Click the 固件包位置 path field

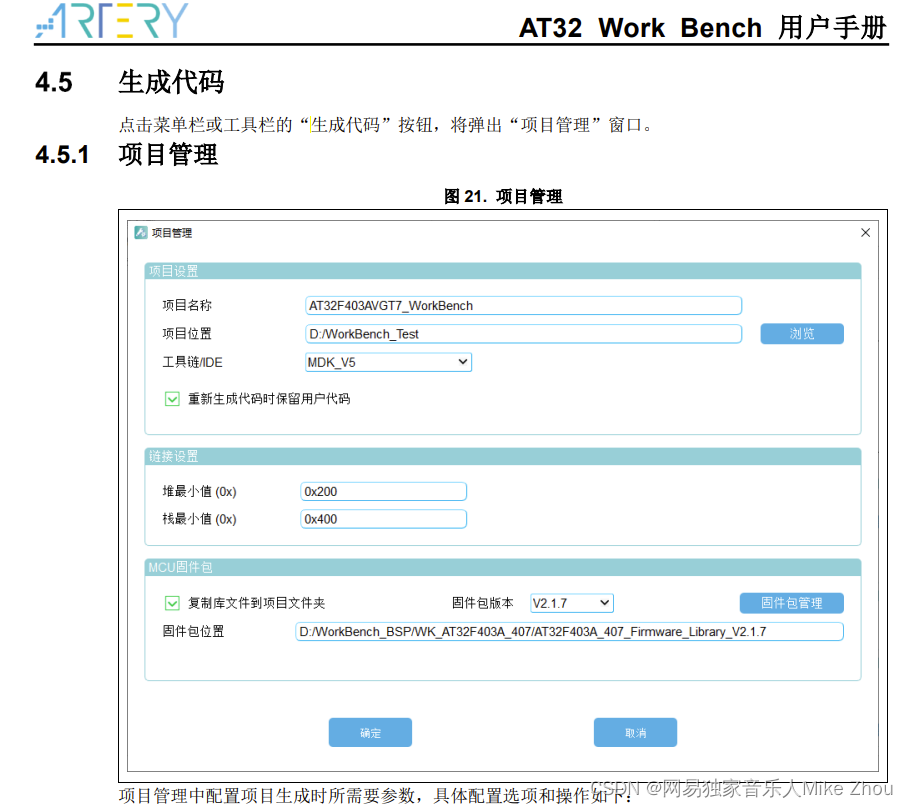point(570,631)
